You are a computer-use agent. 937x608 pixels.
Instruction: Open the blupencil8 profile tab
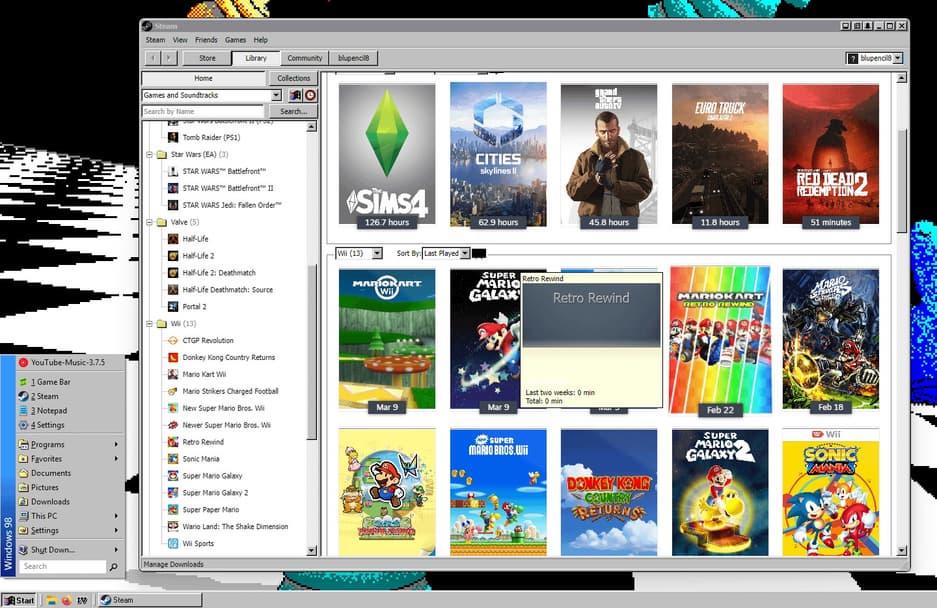click(354, 58)
